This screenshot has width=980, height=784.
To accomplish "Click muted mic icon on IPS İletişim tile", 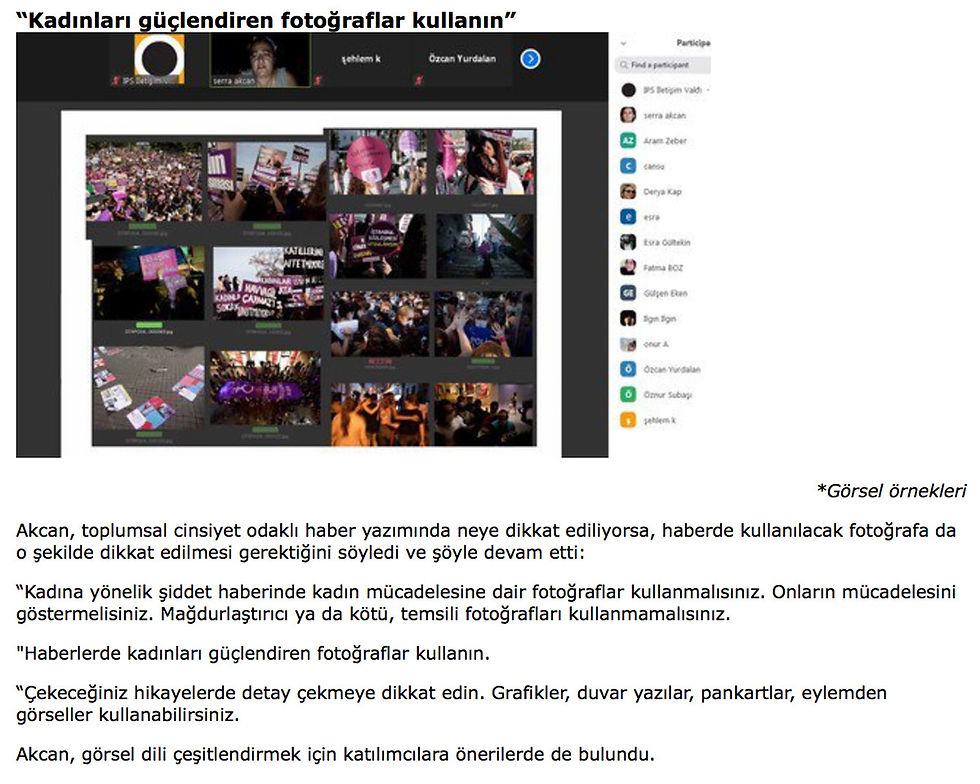I will pyautogui.click(x=115, y=81).
